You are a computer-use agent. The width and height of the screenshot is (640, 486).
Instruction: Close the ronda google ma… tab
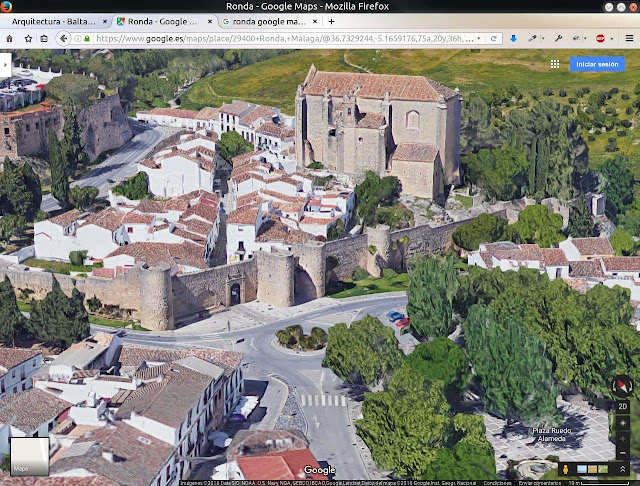[315, 22]
